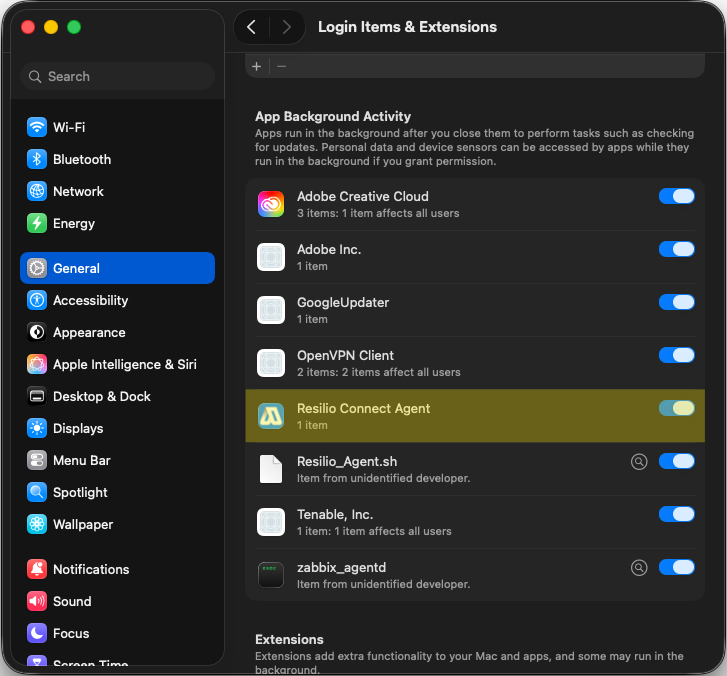Image resolution: width=727 pixels, height=676 pixels.
Task: Click the Network globe icon
Action: point(37,191)
